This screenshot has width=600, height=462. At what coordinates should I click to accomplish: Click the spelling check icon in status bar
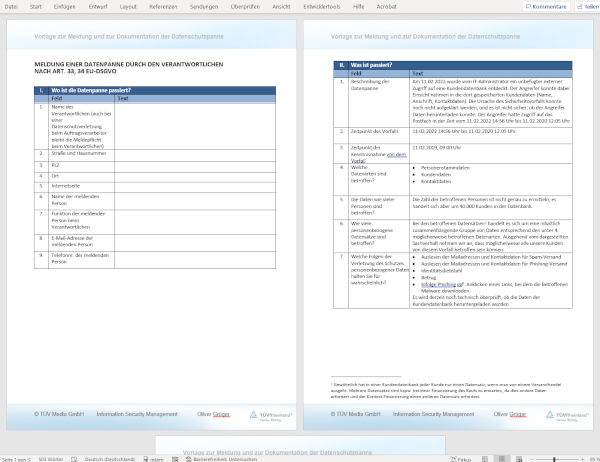click(73, 458)
